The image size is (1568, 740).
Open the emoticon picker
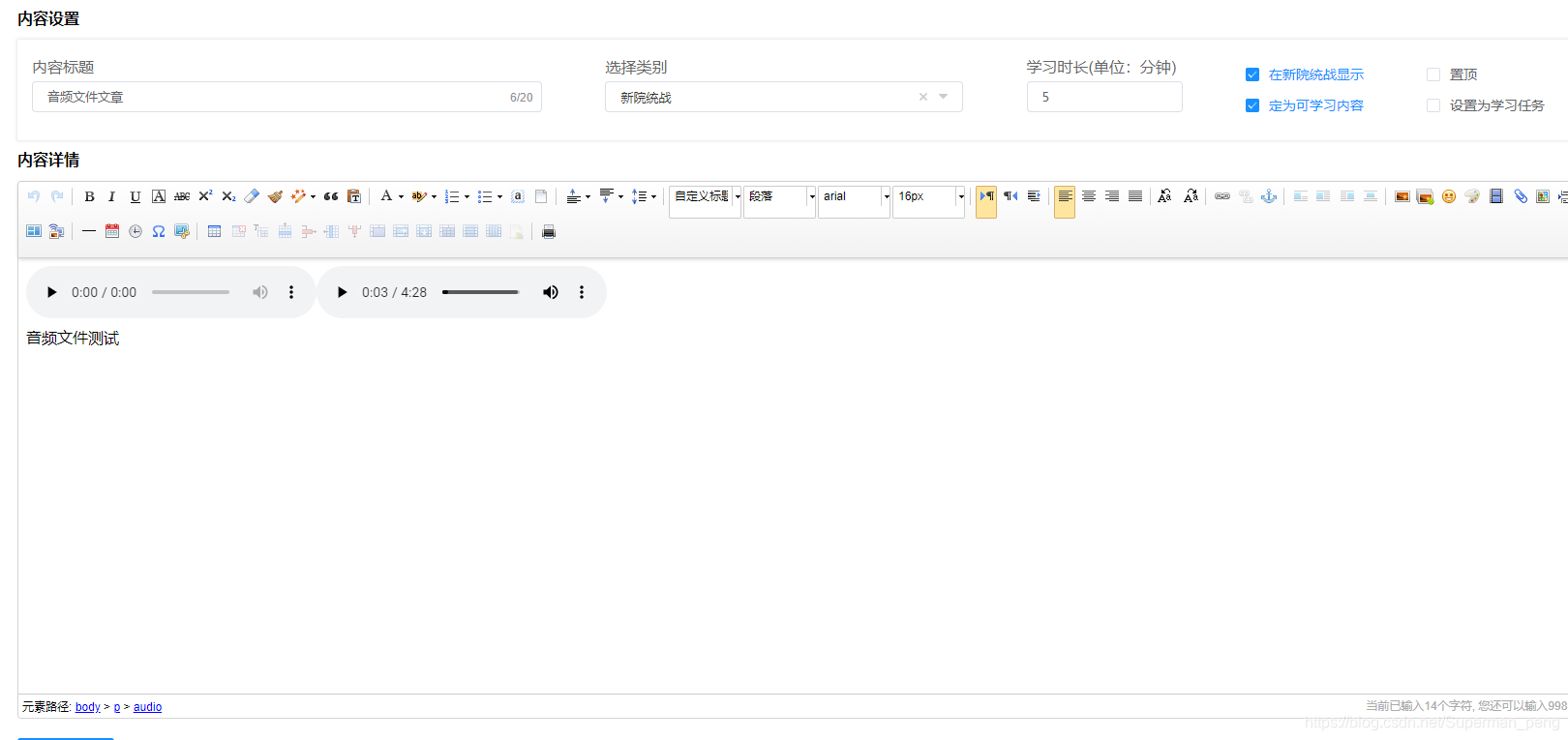click(1449, 196)
